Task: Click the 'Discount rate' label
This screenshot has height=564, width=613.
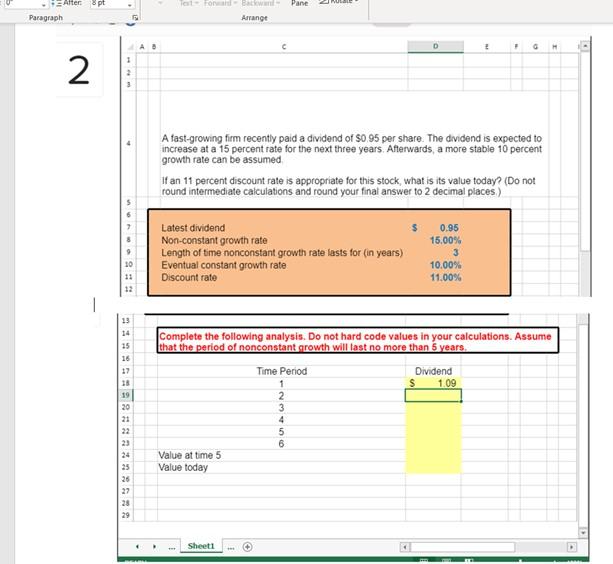Action: (189, 278)
